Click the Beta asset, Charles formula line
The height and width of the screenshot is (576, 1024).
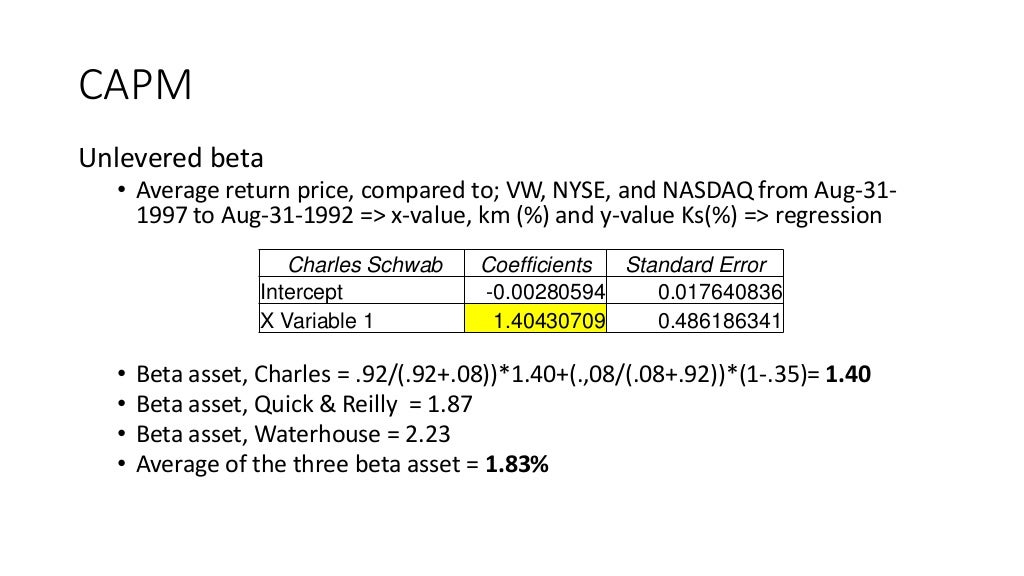[x=503, y=374]
